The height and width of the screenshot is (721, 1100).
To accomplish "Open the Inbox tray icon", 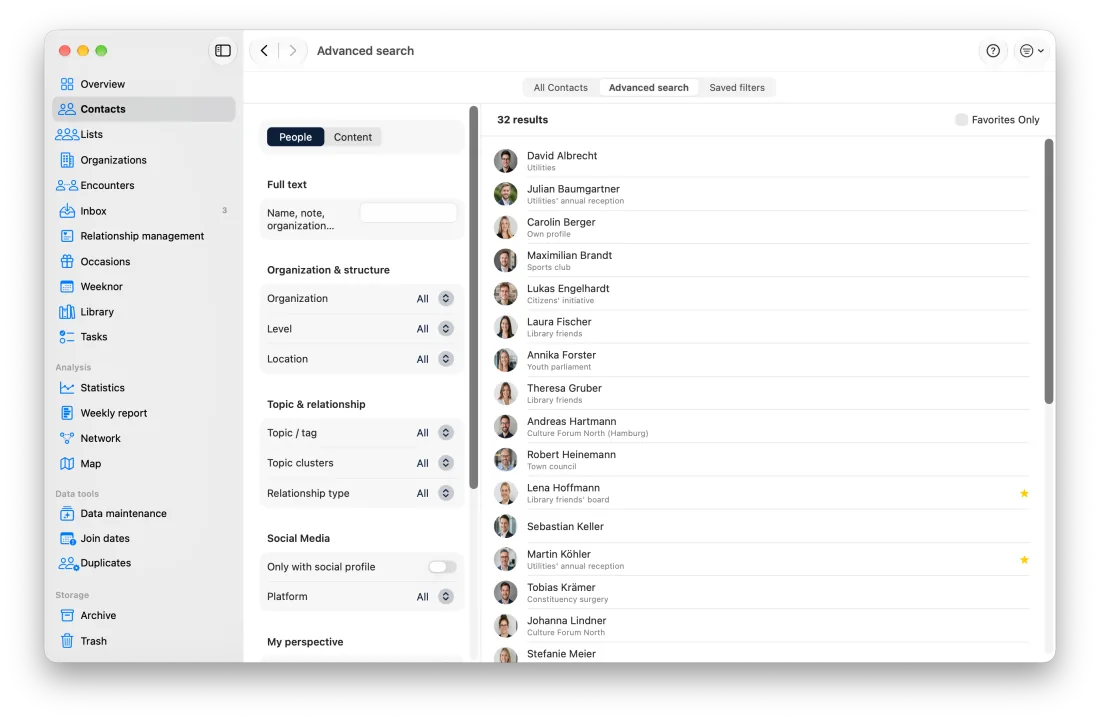I will 67,210.
